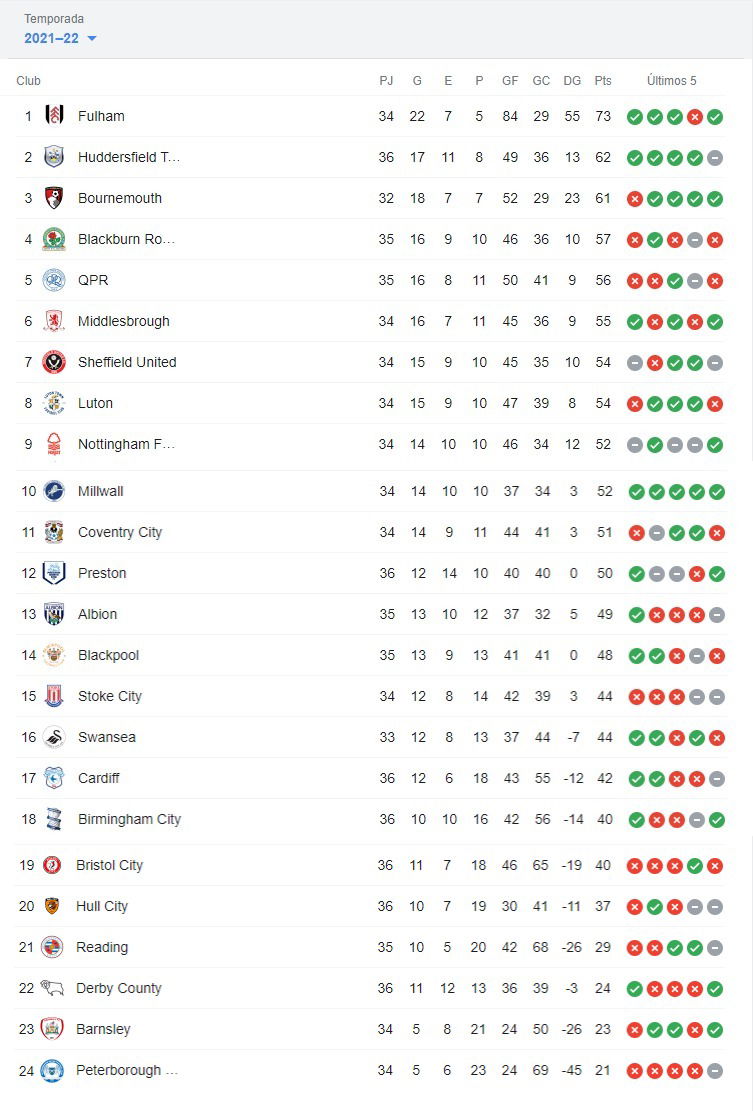Screen dimensions: 753x1111
Task: Click the Sheffield United crest icon
Action: [x=54, y=362]
